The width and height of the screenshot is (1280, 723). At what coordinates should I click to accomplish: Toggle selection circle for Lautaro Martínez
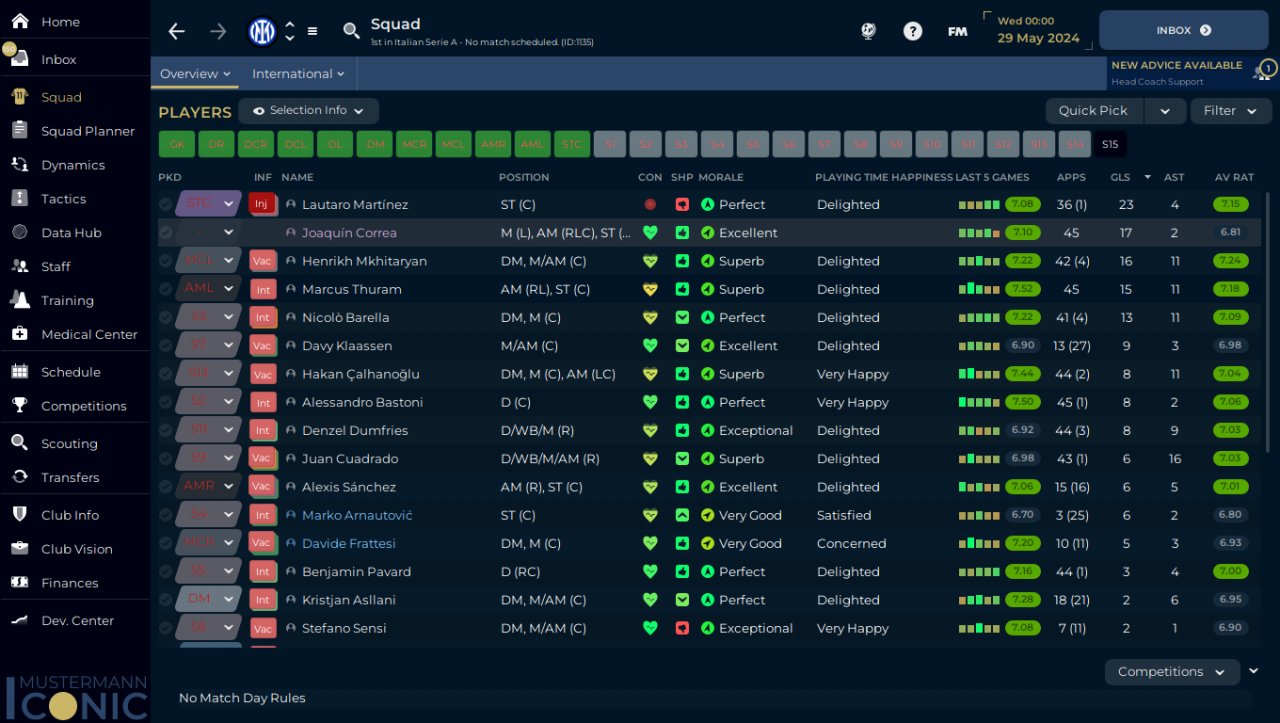click(166, 204)
